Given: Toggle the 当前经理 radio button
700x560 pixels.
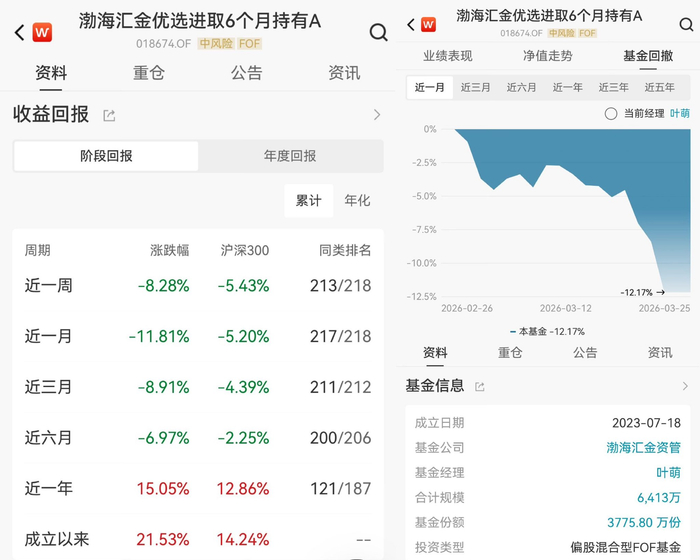Looking at the screenshot, I should click(611, 113).
